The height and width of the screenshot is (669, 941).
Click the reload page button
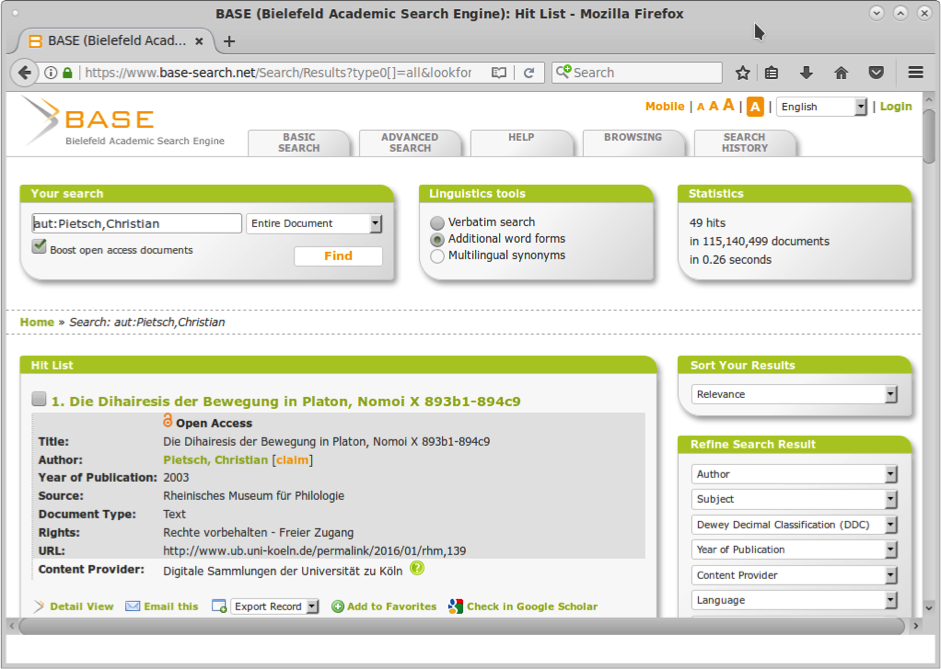[x=529, y=73]
